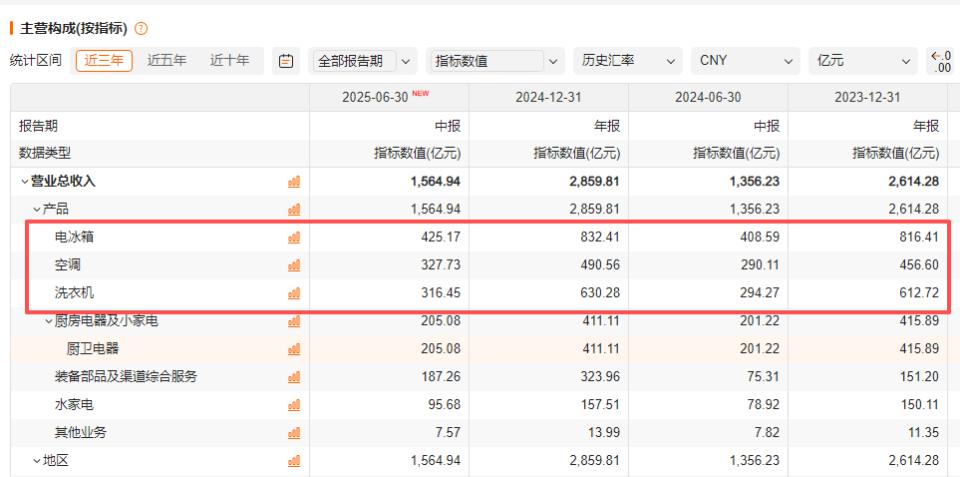
Task: Open chart icon for 电冰箱 row
Action: click(294, 238)
